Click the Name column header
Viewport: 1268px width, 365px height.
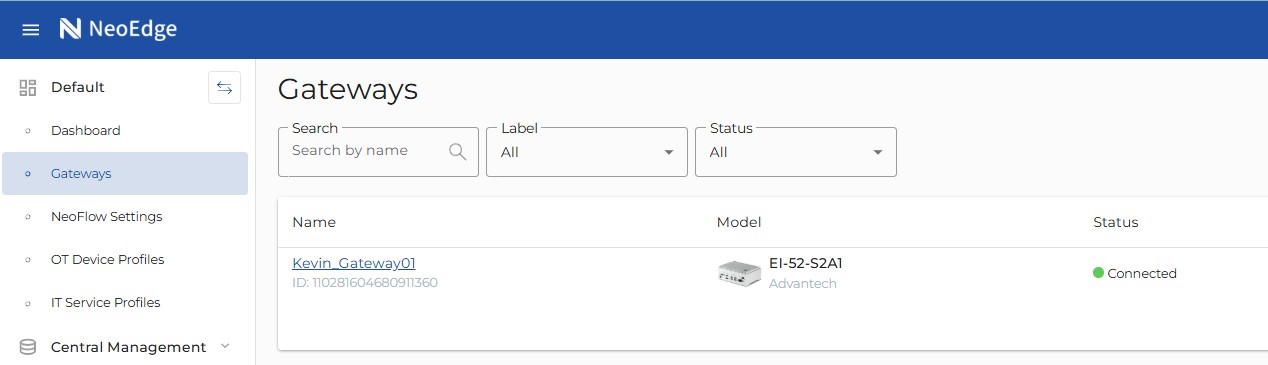tap(314, 222)
